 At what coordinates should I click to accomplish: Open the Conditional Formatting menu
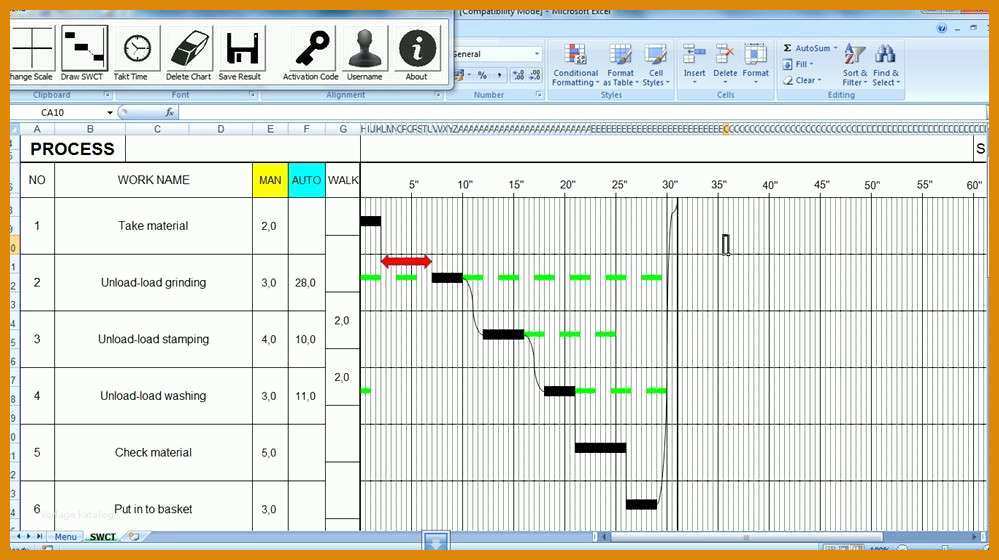[575, 64]
